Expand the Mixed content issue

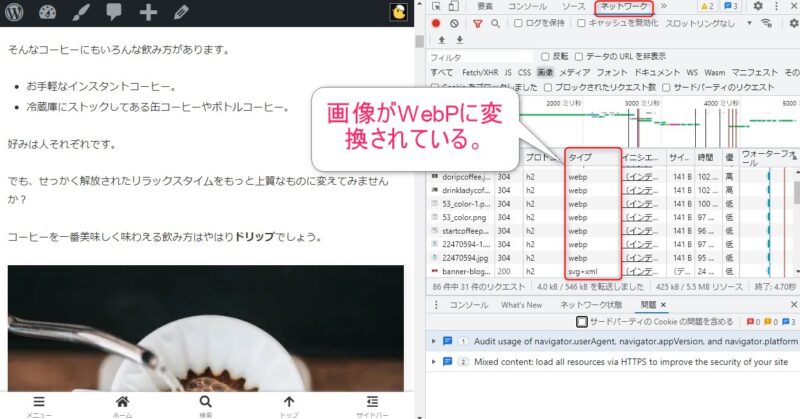[x=434, y=362]
